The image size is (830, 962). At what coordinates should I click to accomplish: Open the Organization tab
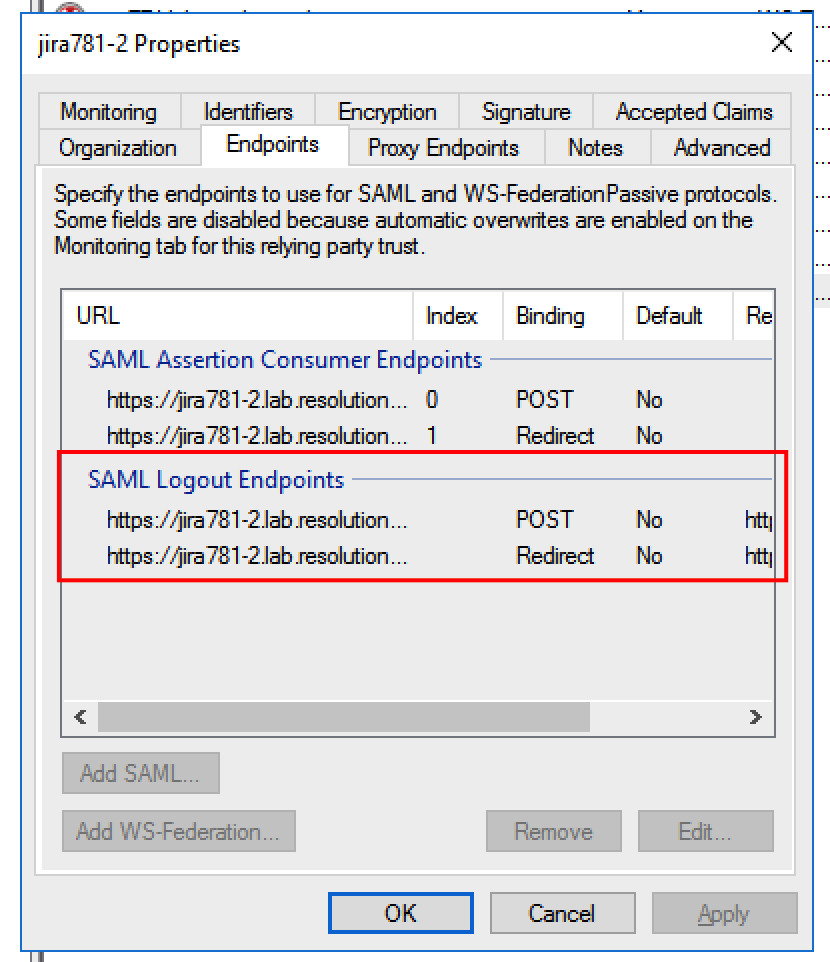point(118,148)
